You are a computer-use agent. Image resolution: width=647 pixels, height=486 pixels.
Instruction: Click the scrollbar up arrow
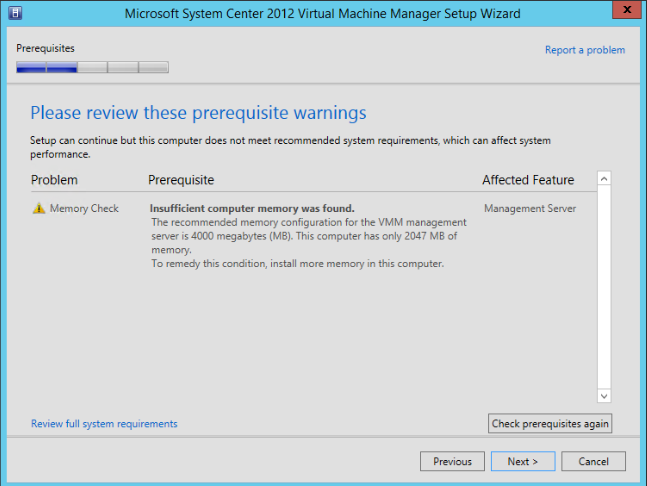point(604,179)
